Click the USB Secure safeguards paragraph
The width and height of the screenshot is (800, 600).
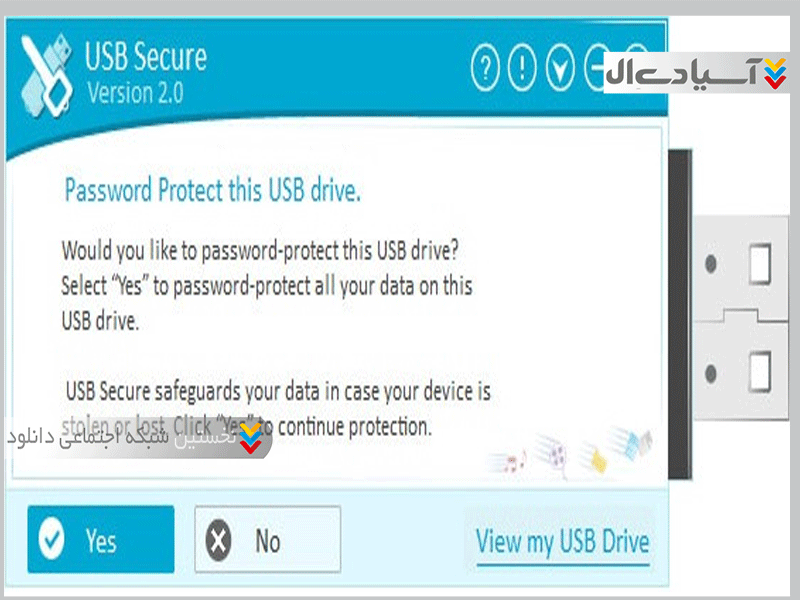tap(278, 390)
